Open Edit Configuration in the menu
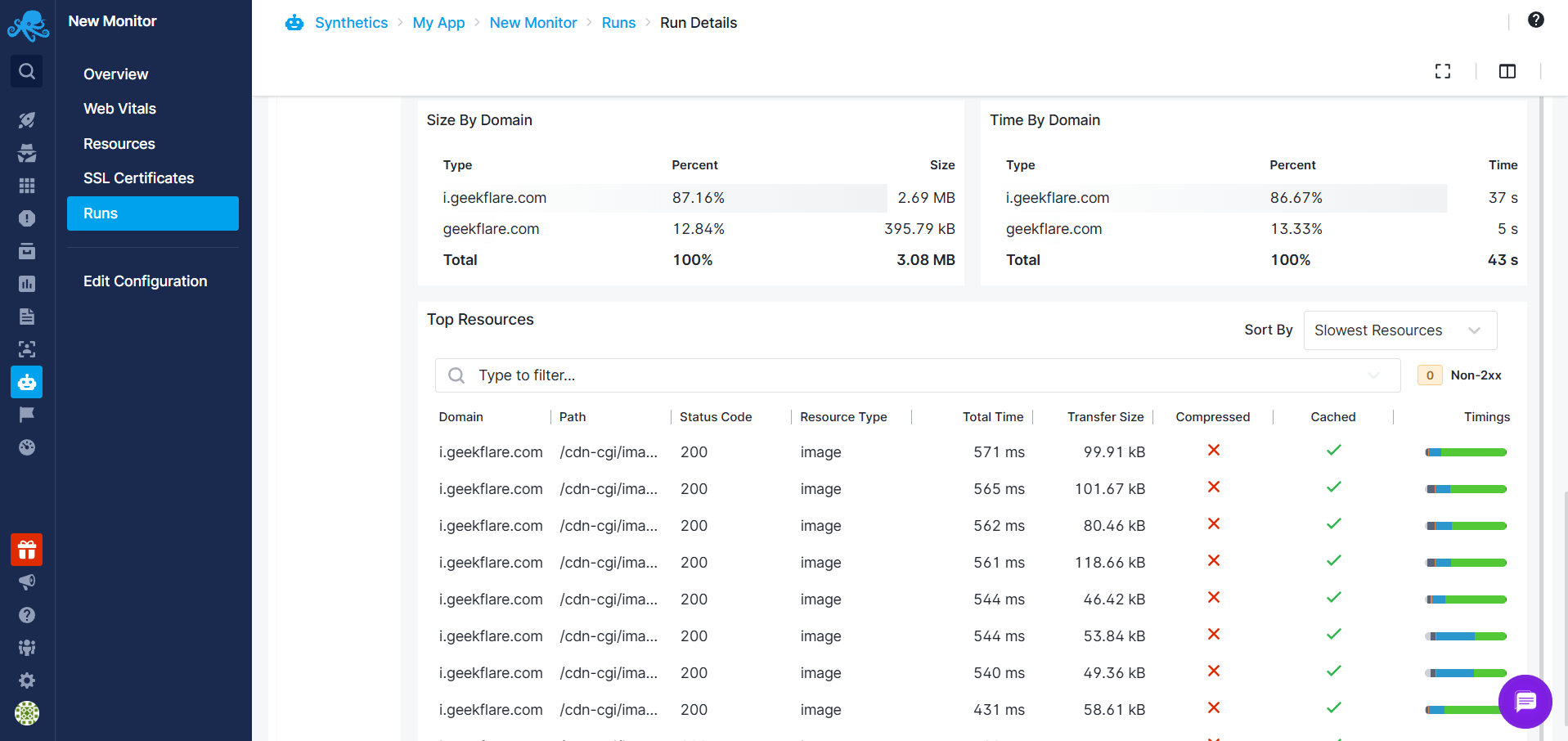This screenshot has width=1568, height=741. 146,281
